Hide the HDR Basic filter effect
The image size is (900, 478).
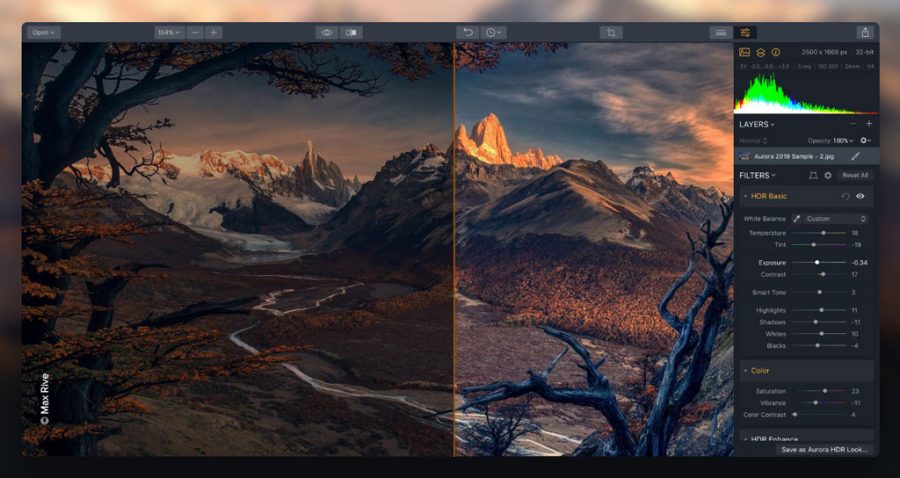click(x=860, y=196)
